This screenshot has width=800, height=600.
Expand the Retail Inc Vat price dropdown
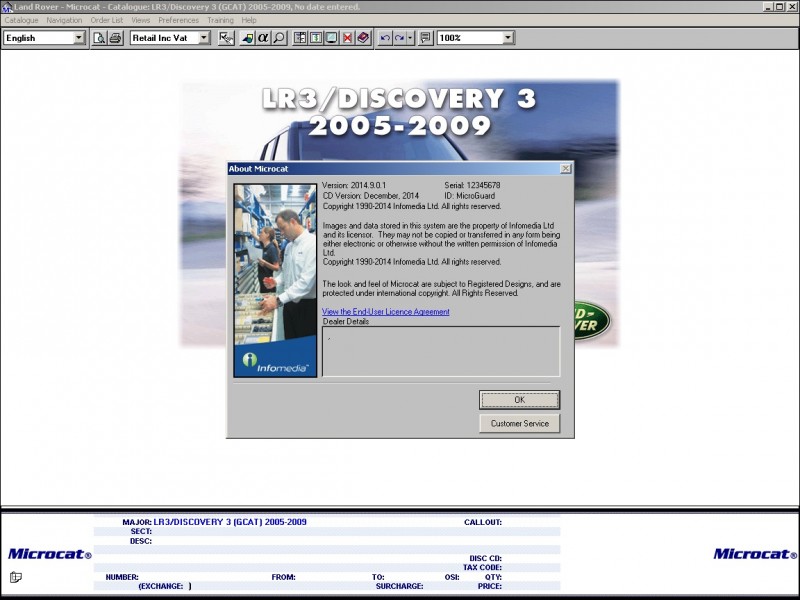pos(170,38)
